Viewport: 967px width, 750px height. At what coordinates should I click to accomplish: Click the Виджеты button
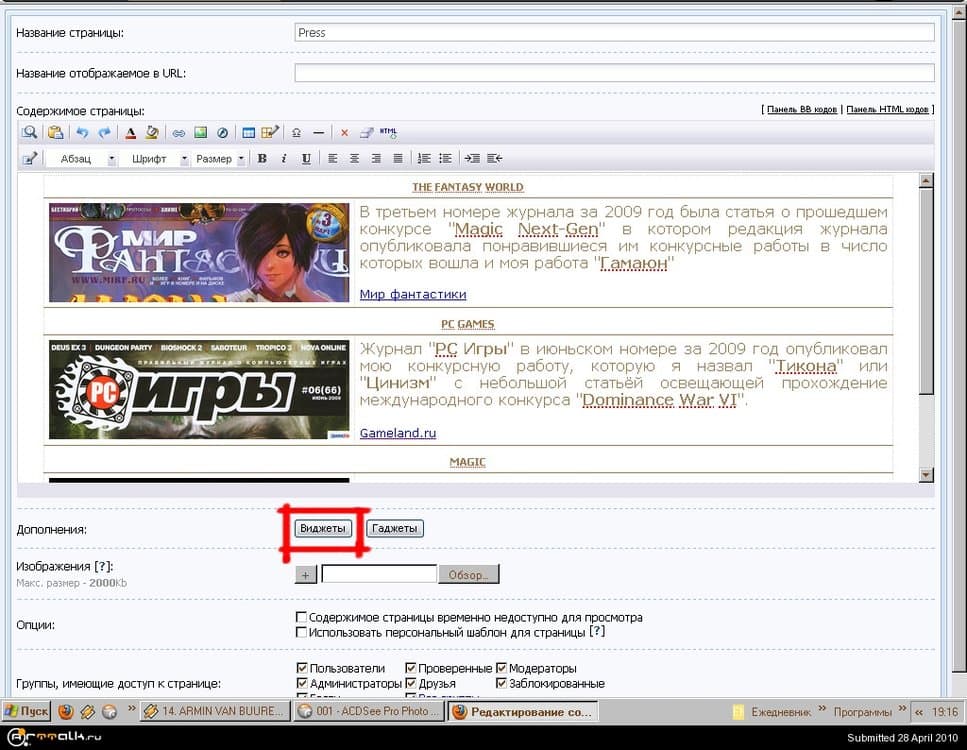322,528
